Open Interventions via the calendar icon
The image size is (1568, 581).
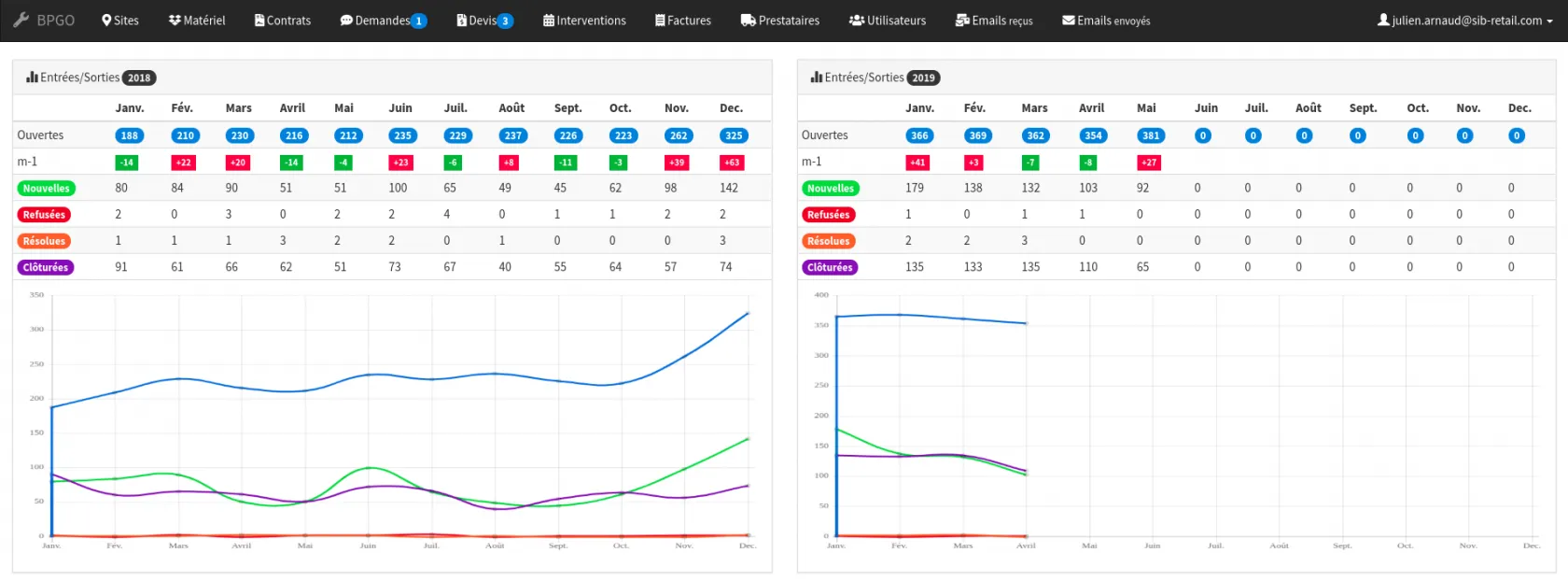[549, 21]
